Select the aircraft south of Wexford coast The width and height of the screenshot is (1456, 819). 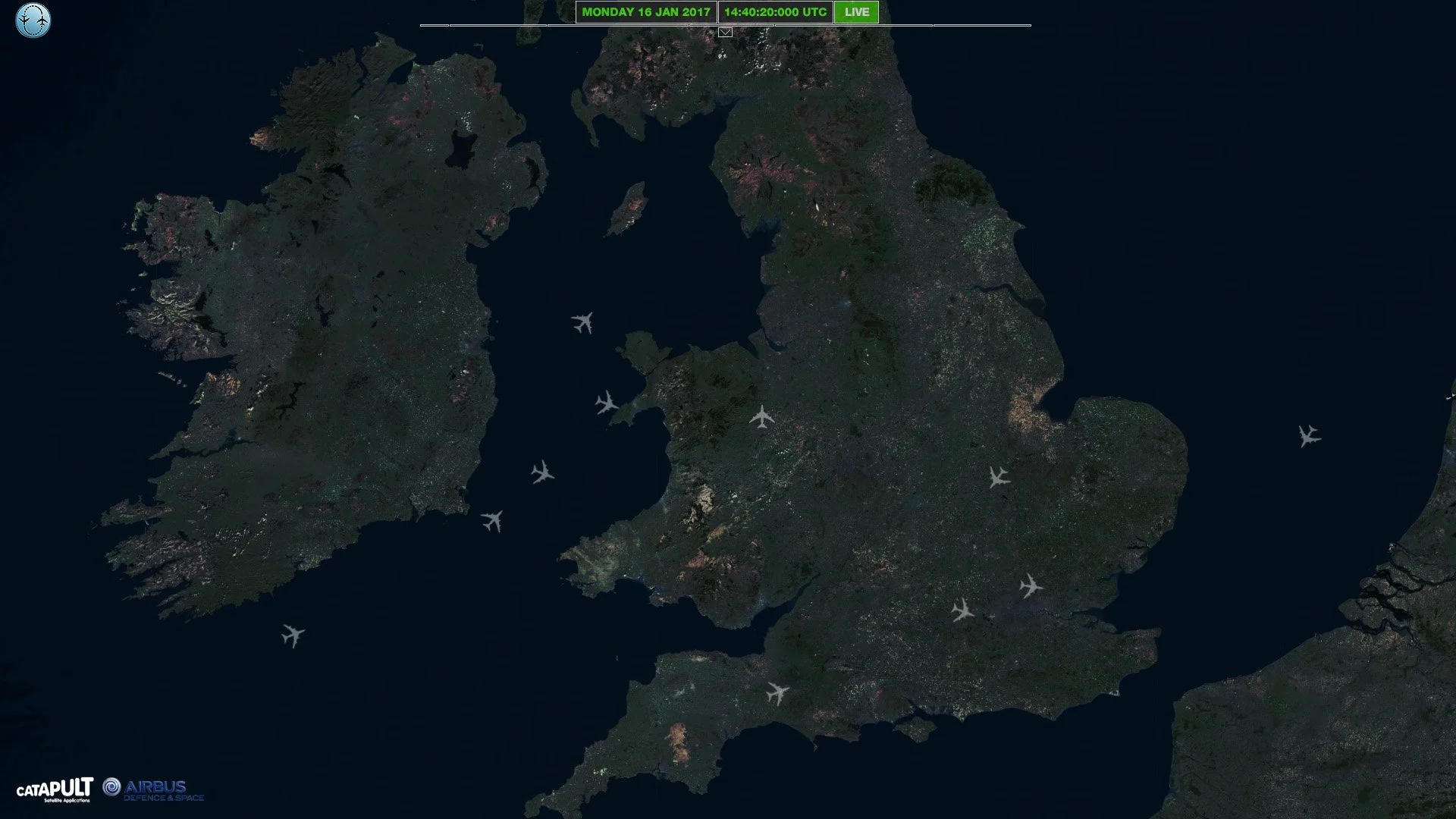pyautogui.click(x=492, y=521)
